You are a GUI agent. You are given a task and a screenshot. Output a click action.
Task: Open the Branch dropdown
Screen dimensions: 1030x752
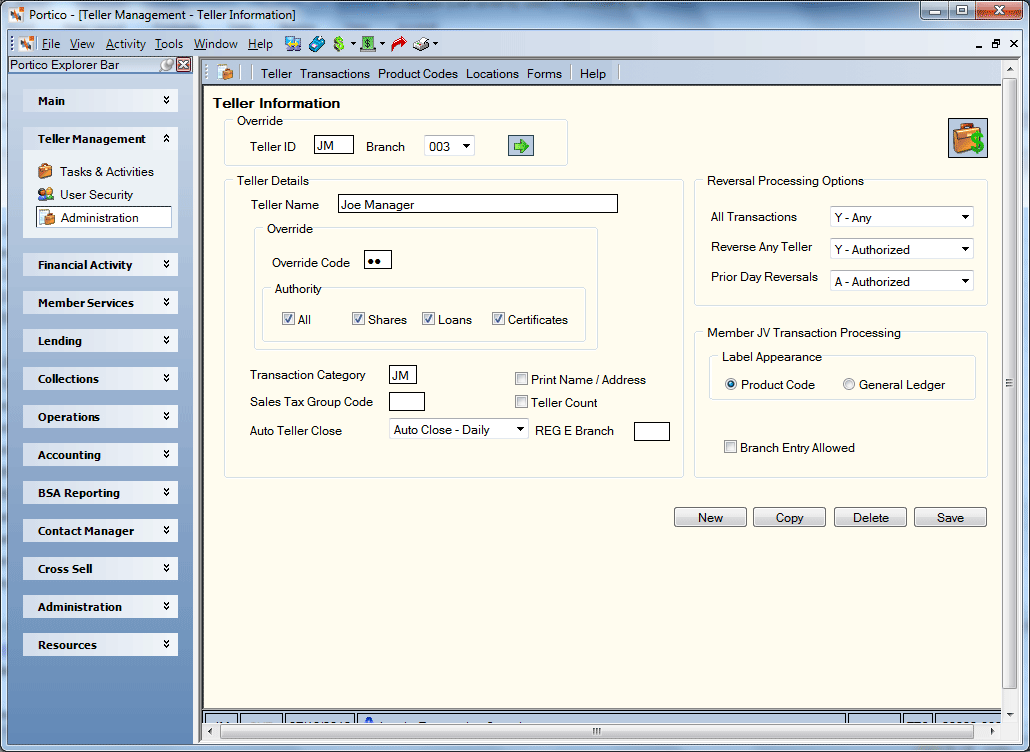coord(466,146)
